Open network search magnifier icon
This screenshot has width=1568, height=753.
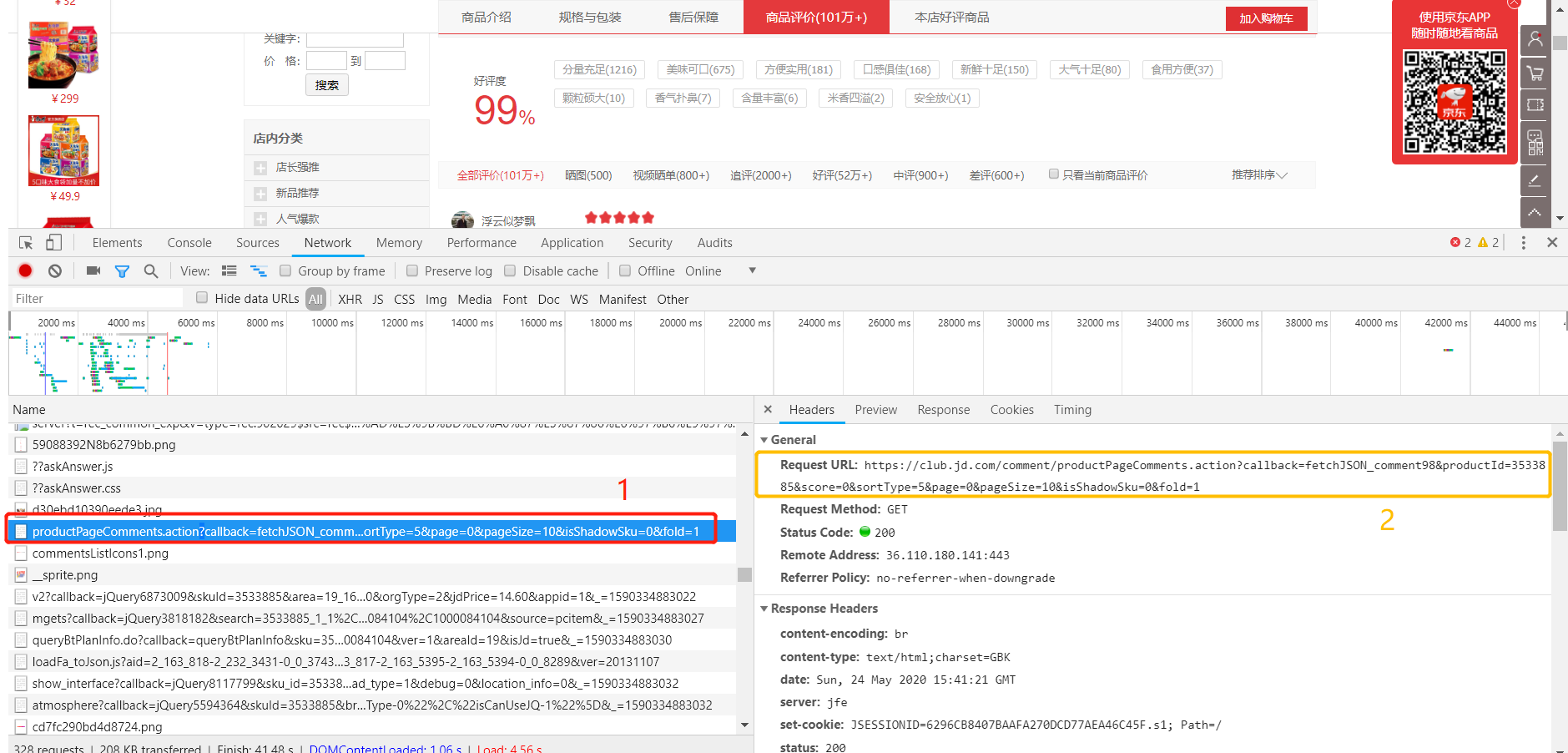click(151, 271)
